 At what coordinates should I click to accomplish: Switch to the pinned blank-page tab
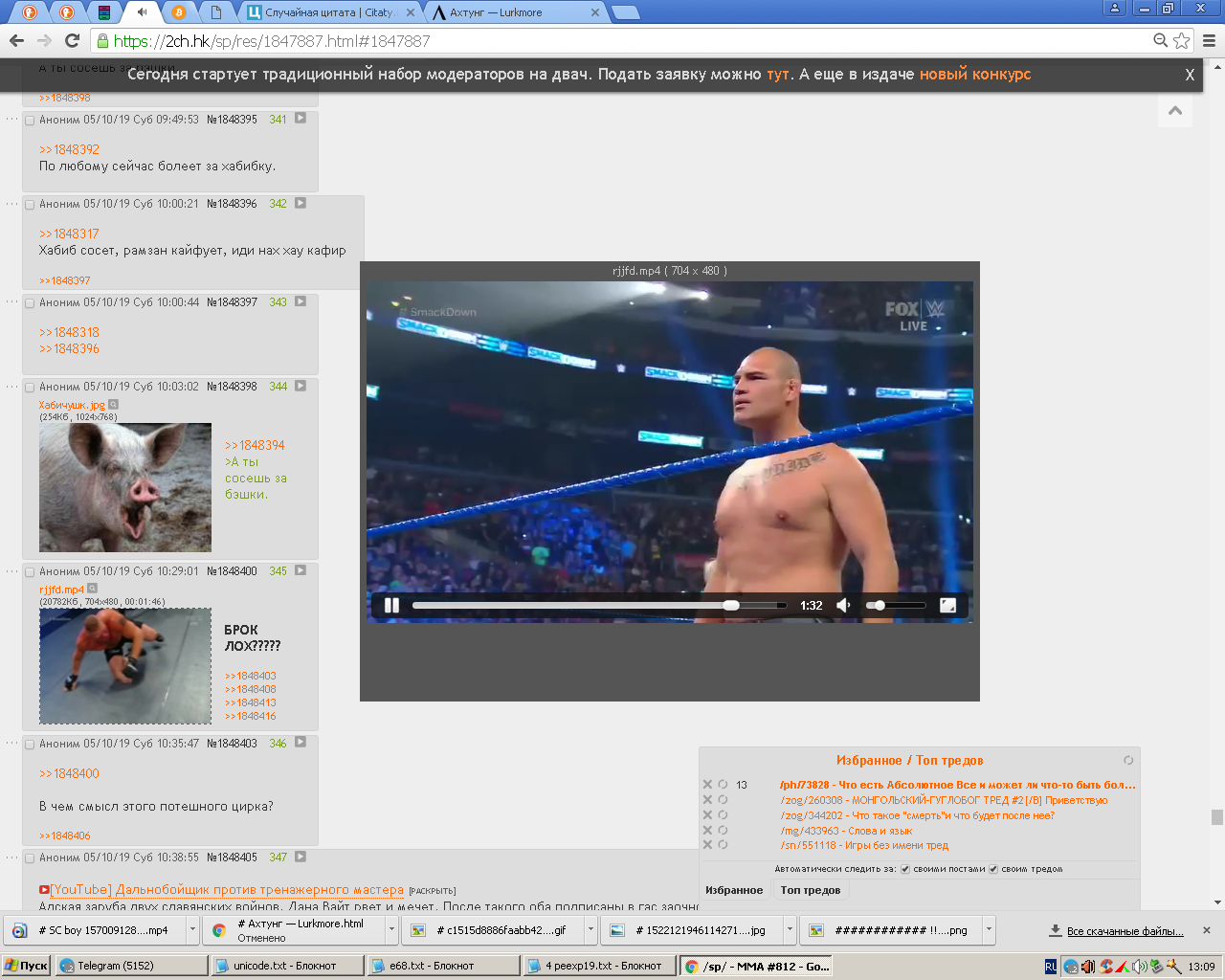click(x=216, y=12)
